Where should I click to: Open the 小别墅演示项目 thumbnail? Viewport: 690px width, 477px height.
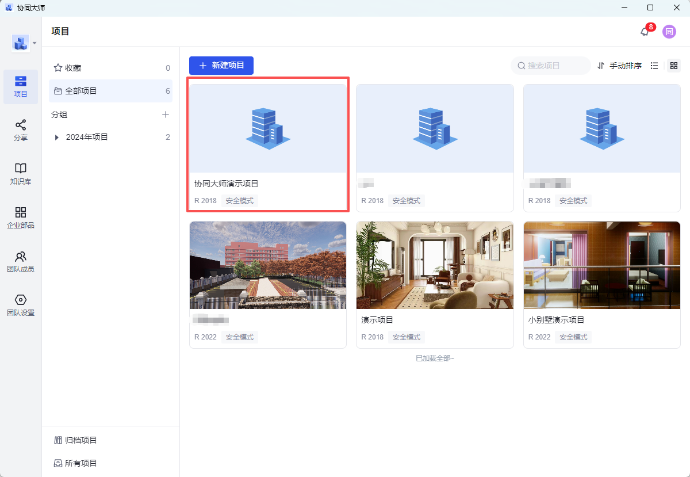click(x=602, y=265)
